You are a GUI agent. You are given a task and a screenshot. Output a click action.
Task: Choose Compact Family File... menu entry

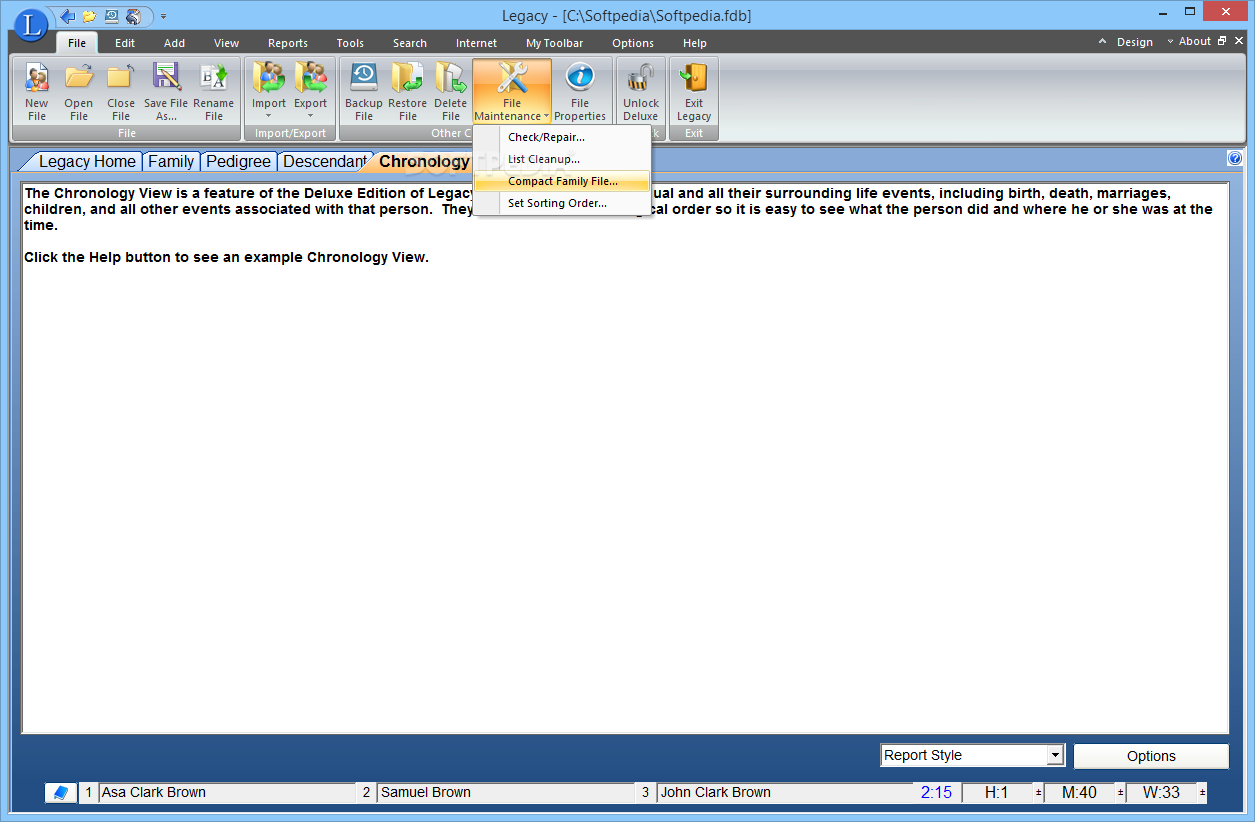pyautogui.click(x=562, y=181)
